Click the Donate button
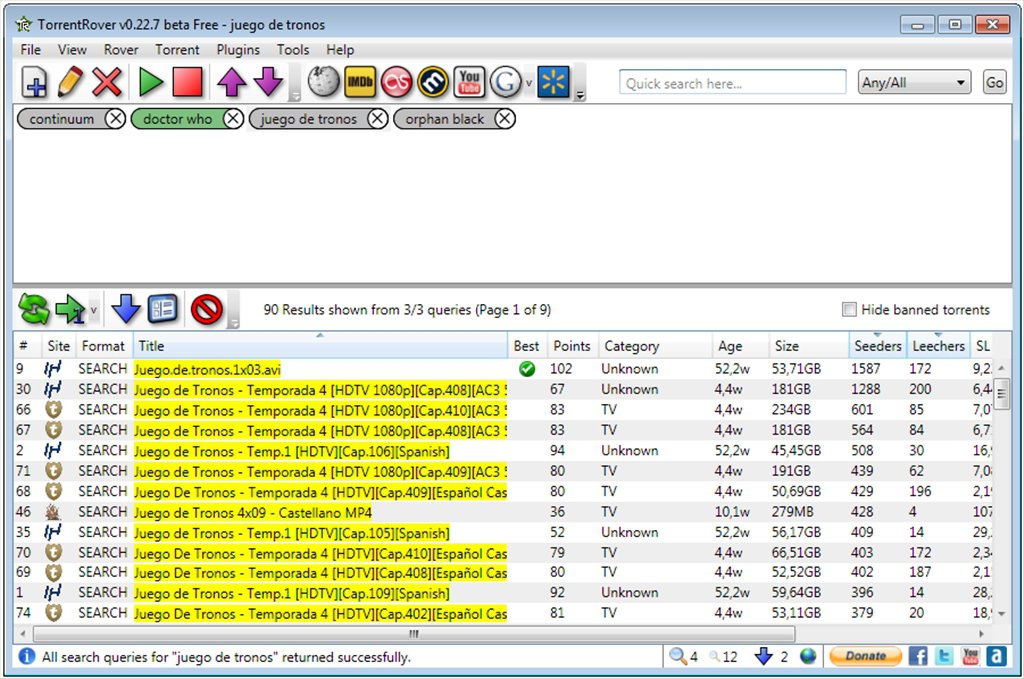 click(x=865, y=656)
